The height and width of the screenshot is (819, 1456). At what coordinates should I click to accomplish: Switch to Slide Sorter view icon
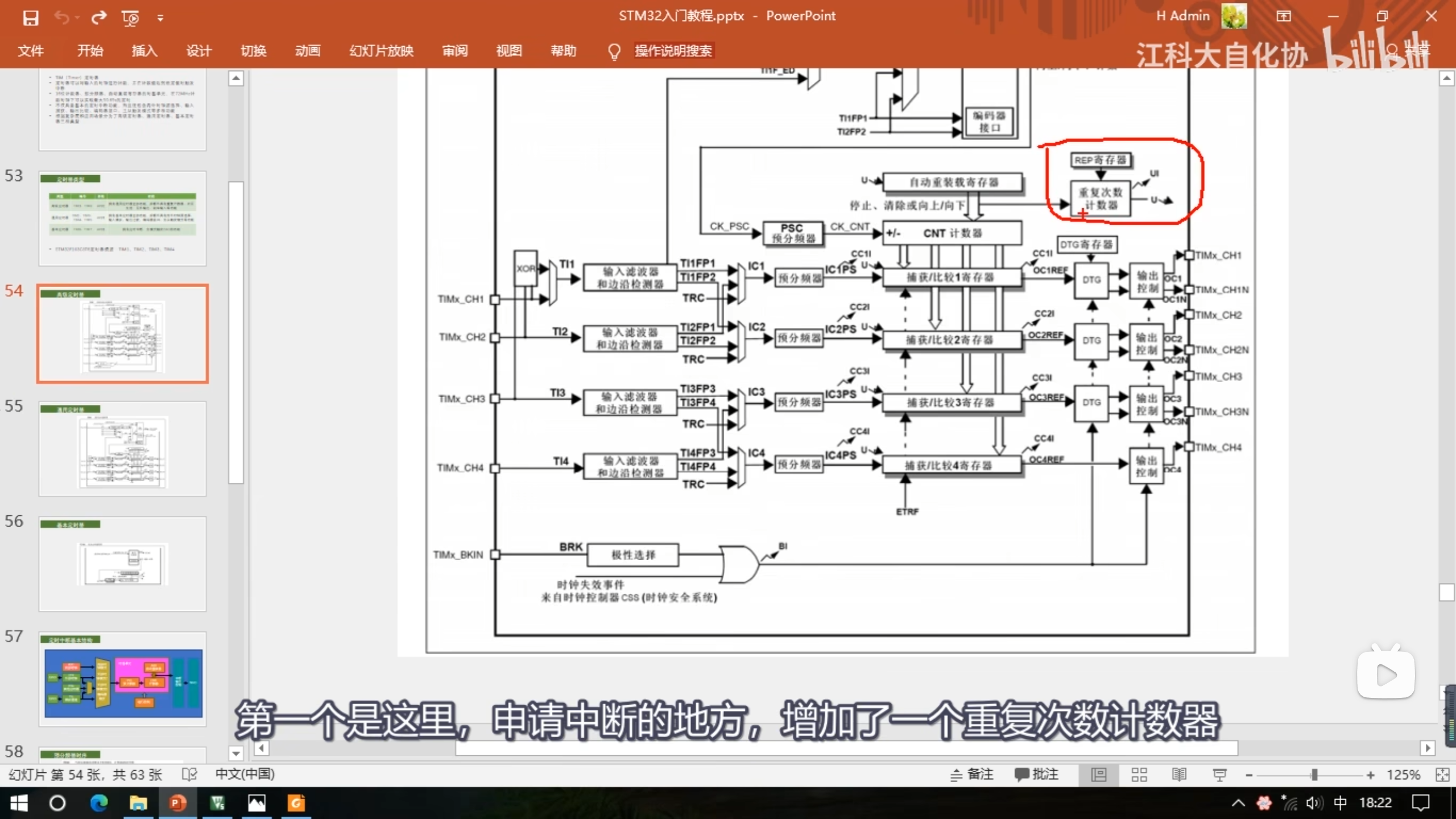coord(1139,775)
